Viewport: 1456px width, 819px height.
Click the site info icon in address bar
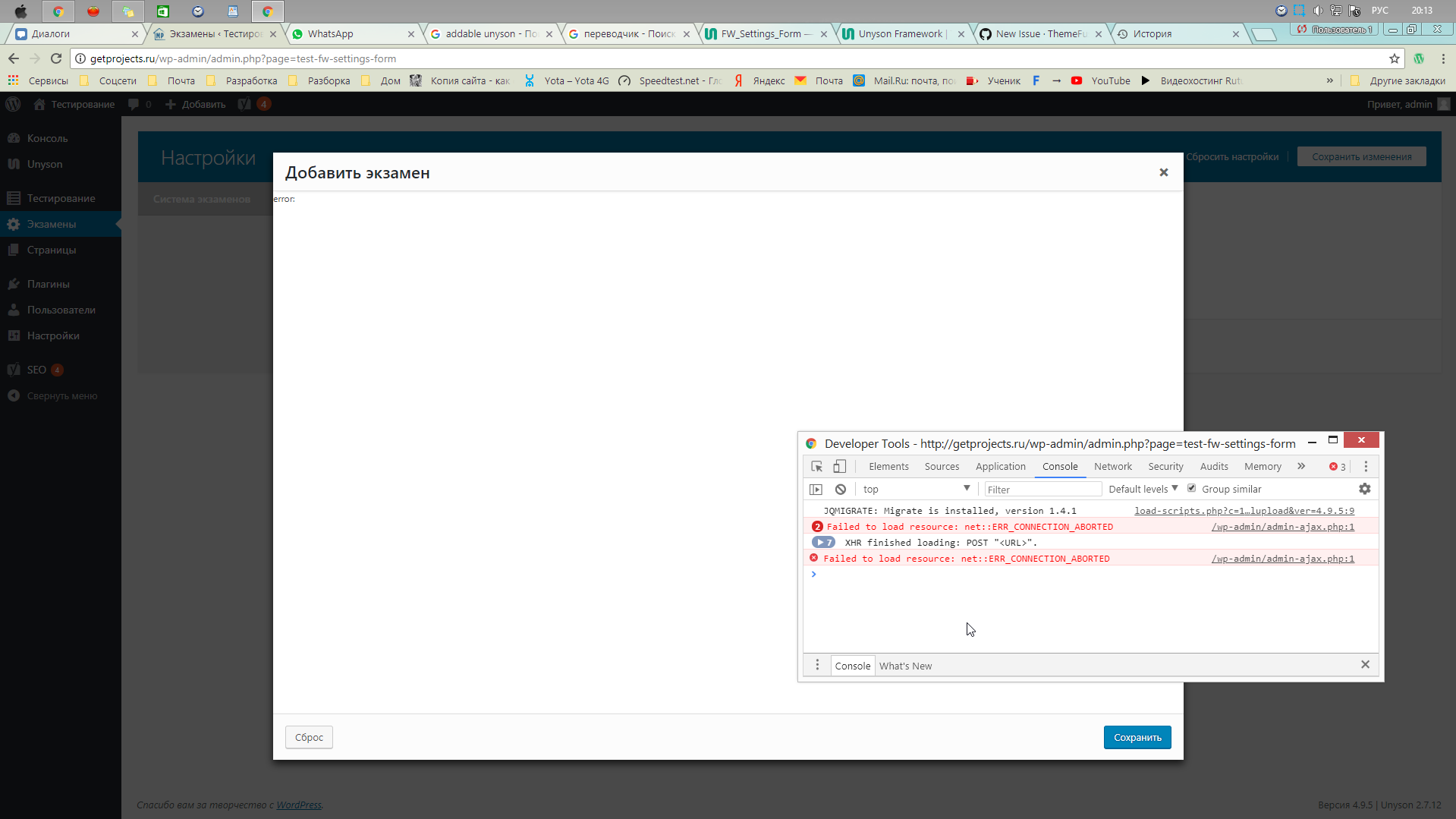tap(80, 58)
